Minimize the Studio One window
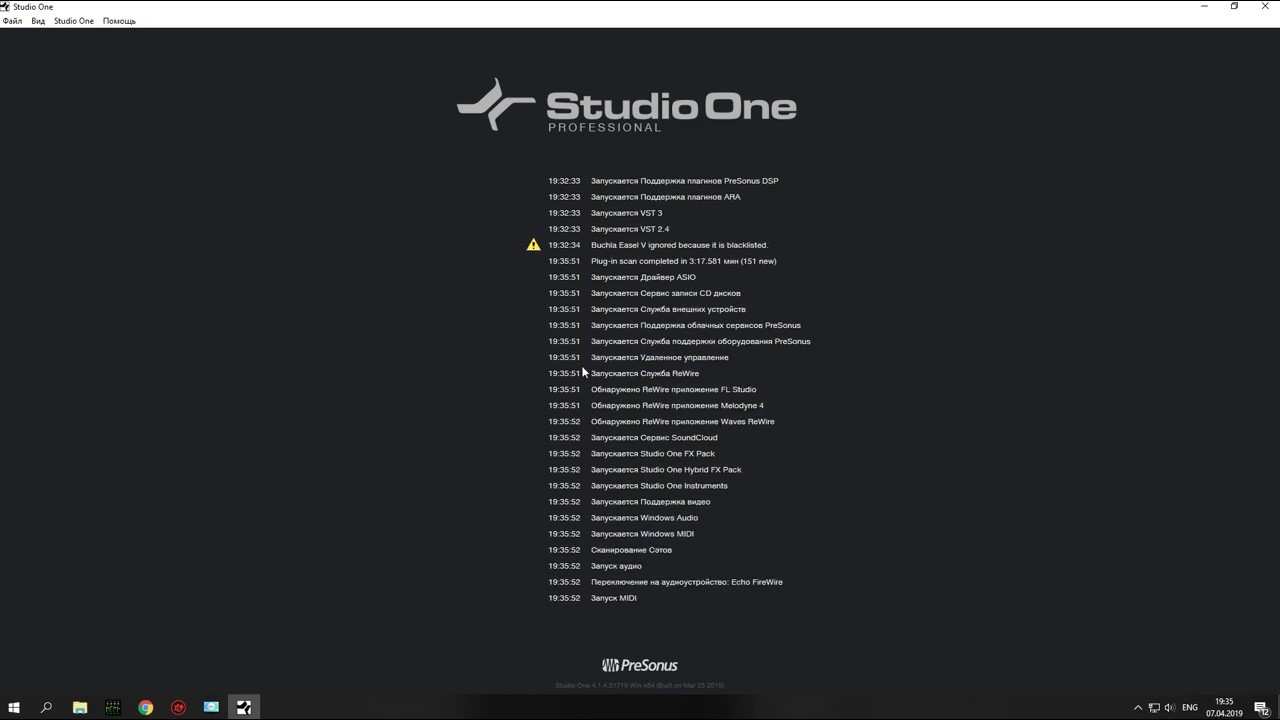 1204,6
